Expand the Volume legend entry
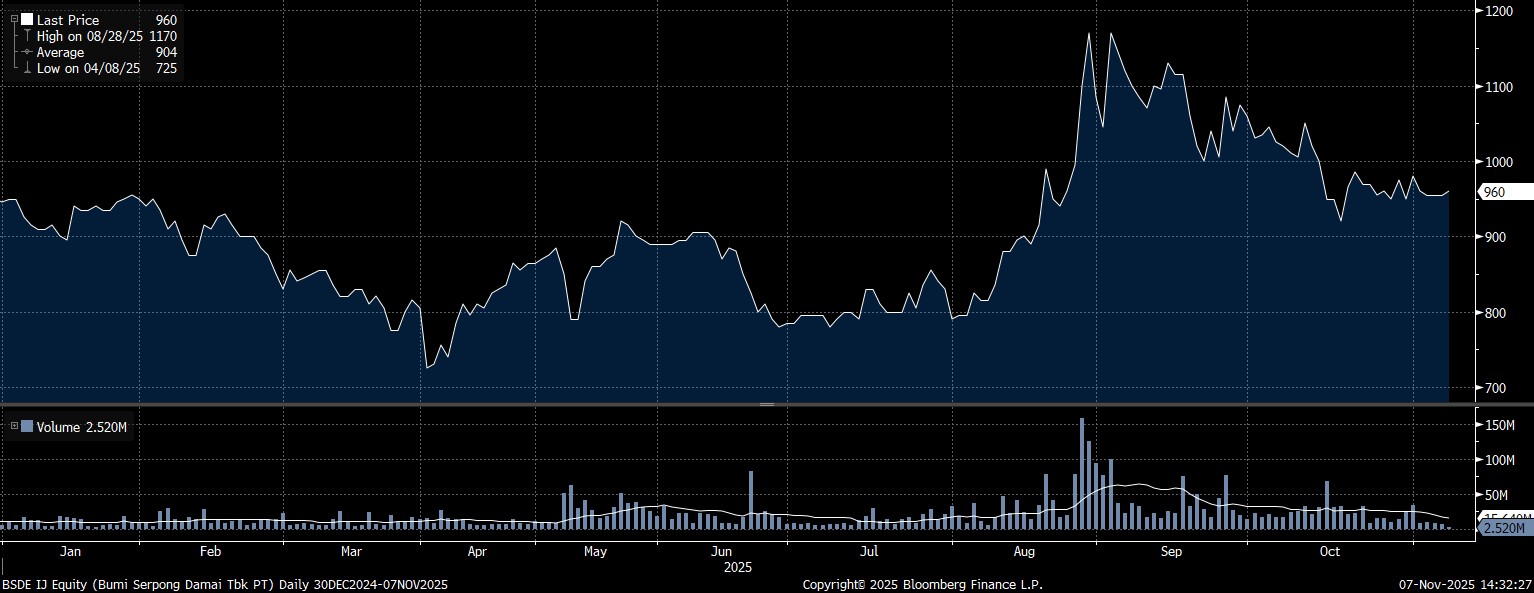The width and height of the screenshot is (1534, 593). pyautogui.click(x=14, y=426)
